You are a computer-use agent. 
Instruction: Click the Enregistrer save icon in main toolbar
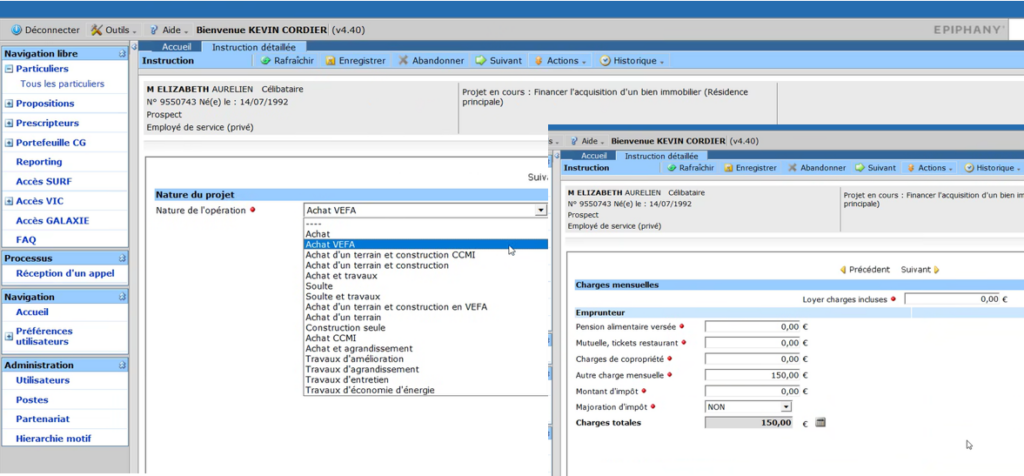click(331, 61)
